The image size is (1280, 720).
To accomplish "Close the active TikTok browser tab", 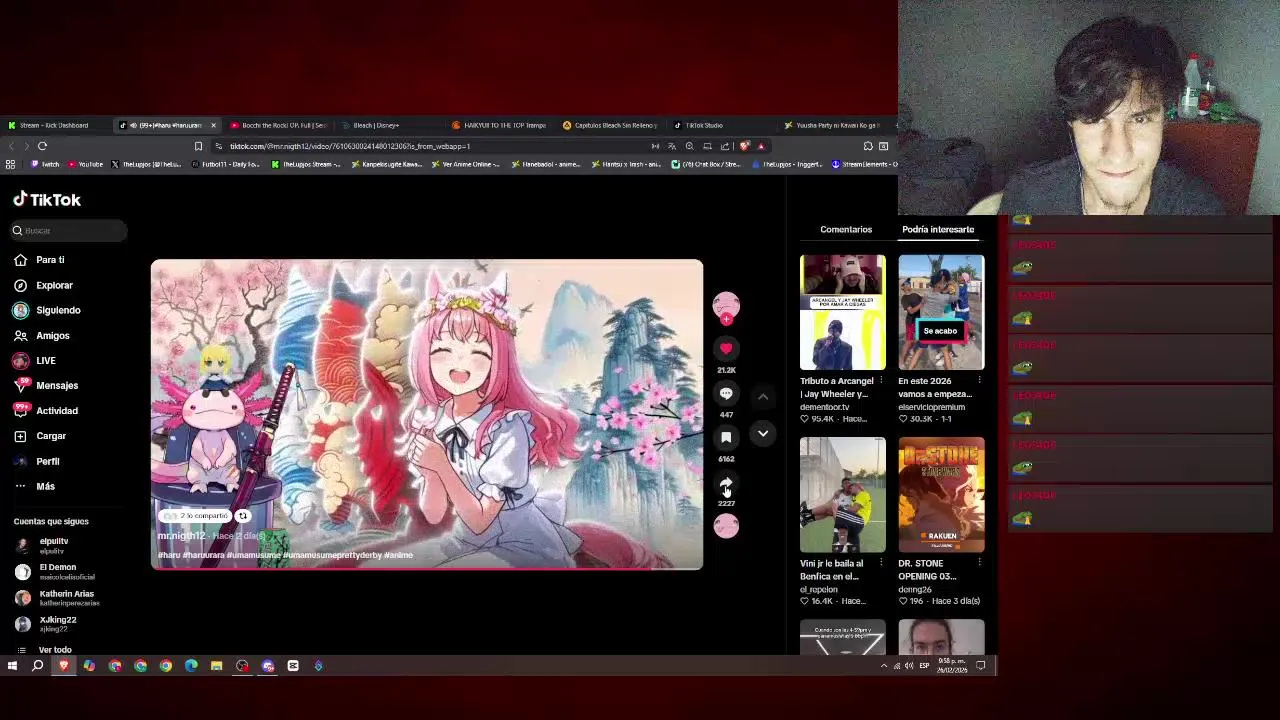I will point(213,125).
